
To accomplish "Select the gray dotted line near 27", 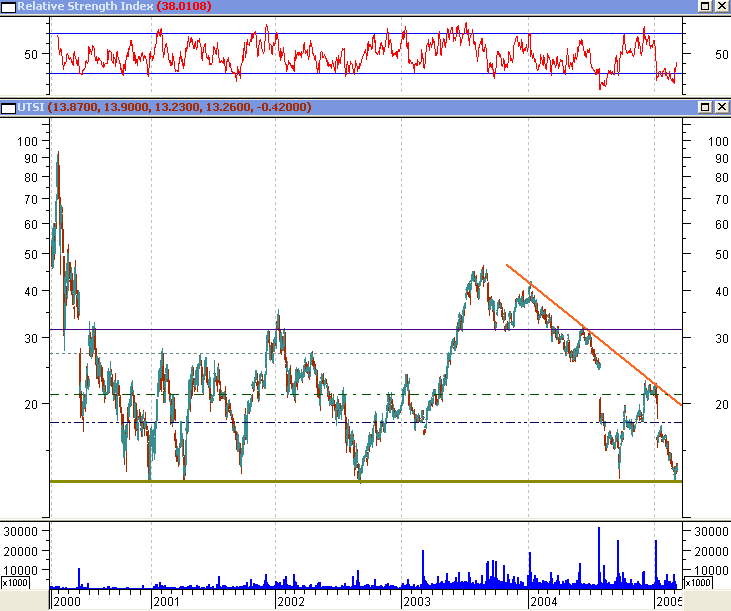I will pyautogui.click(x=366, y=353).
